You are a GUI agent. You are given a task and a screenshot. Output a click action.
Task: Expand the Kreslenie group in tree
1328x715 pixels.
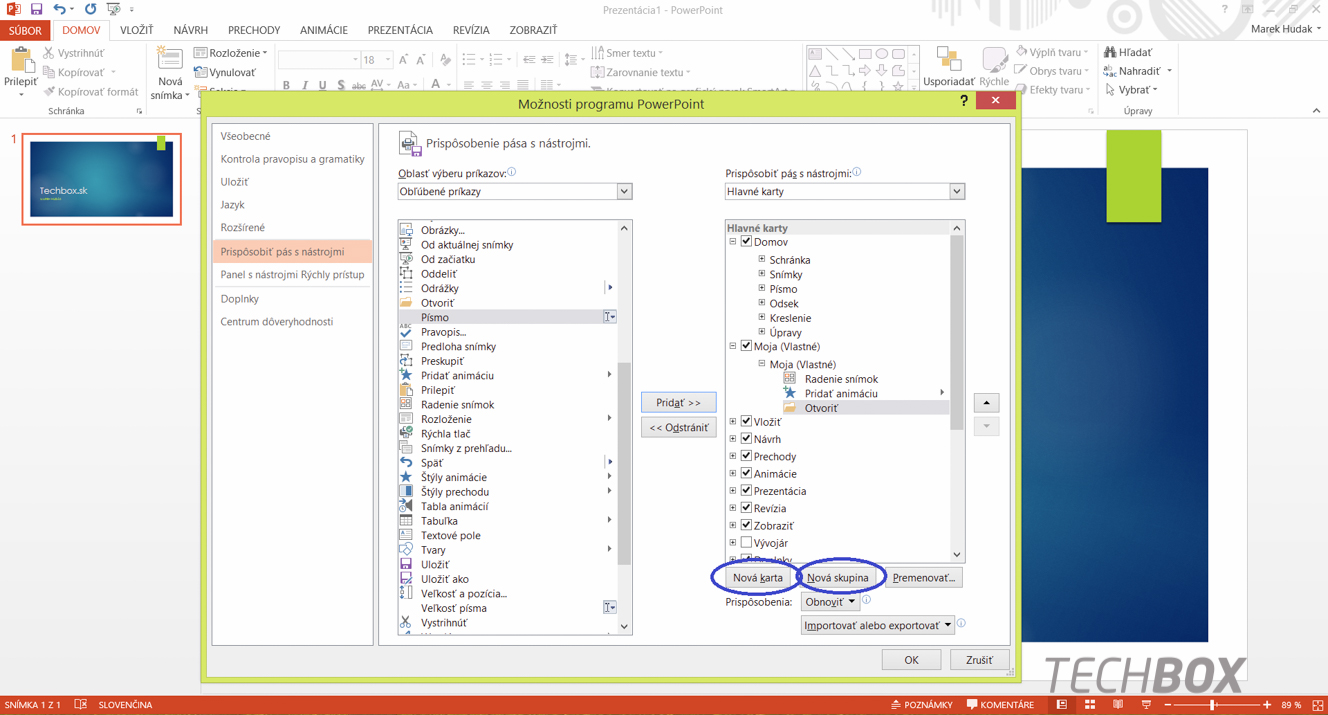point(762,318)
